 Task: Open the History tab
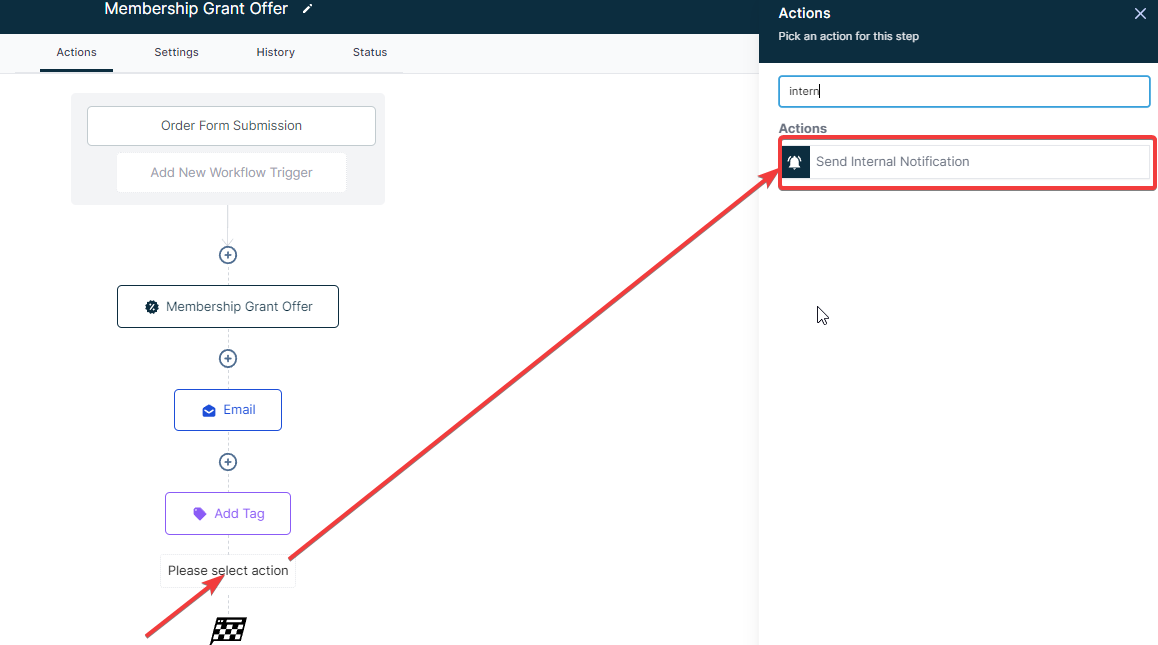click(275, 52)
